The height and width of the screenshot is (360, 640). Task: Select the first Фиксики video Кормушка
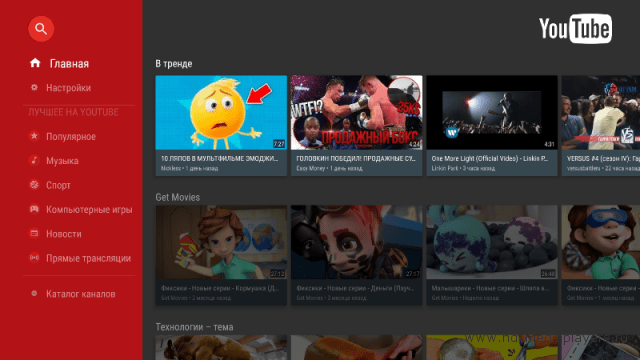(x=221, y=242)
